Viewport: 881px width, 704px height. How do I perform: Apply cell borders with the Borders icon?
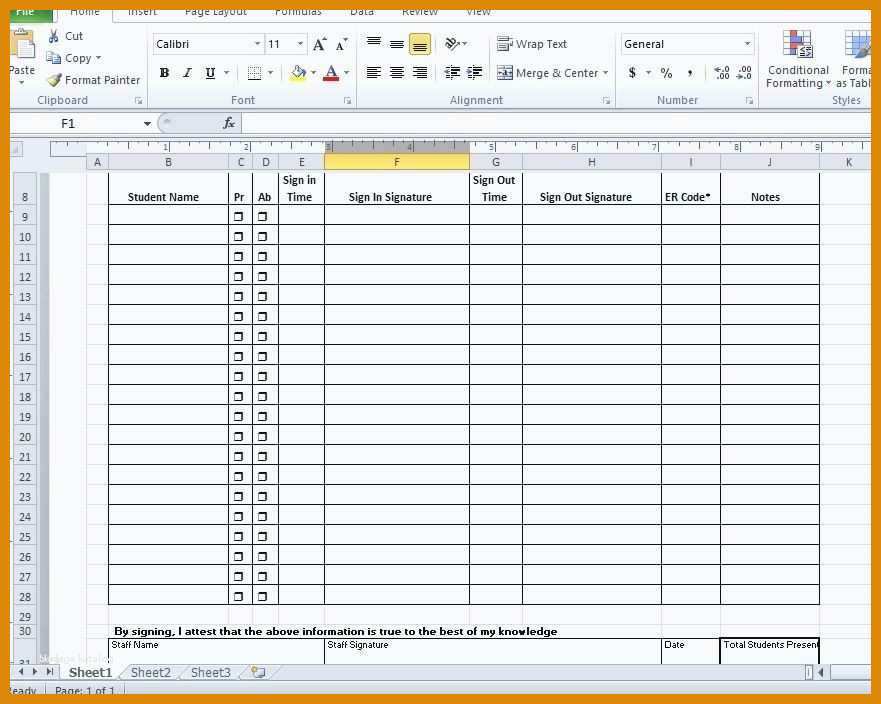(255, 73)
